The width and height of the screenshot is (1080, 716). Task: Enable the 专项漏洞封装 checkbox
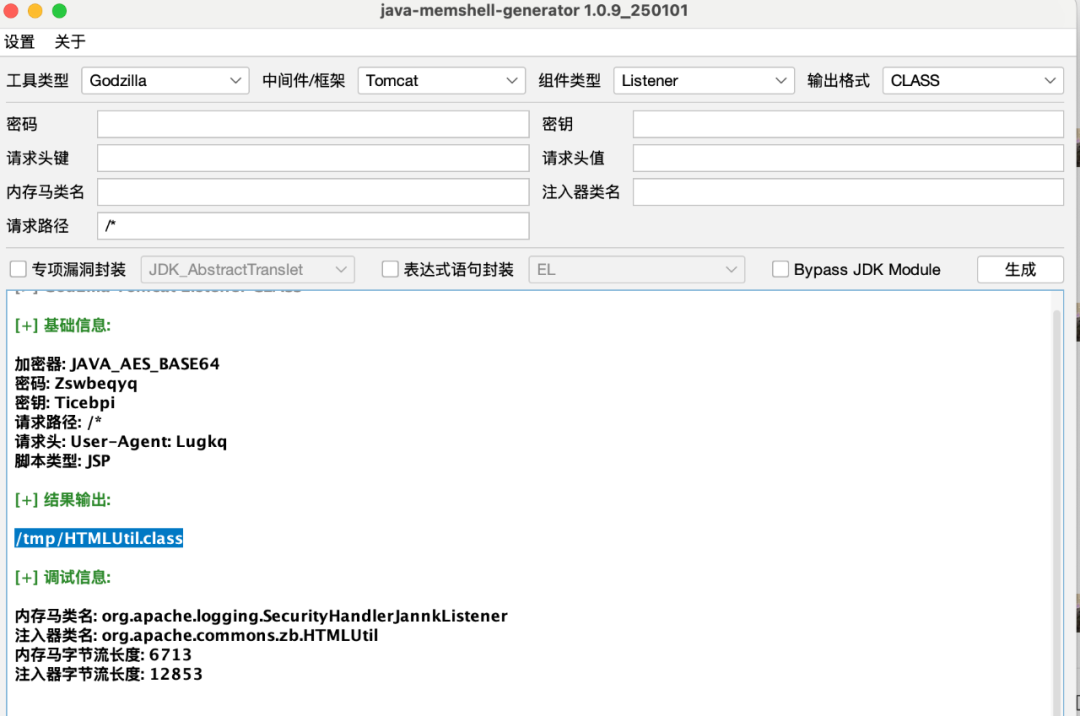pos(19,269)
